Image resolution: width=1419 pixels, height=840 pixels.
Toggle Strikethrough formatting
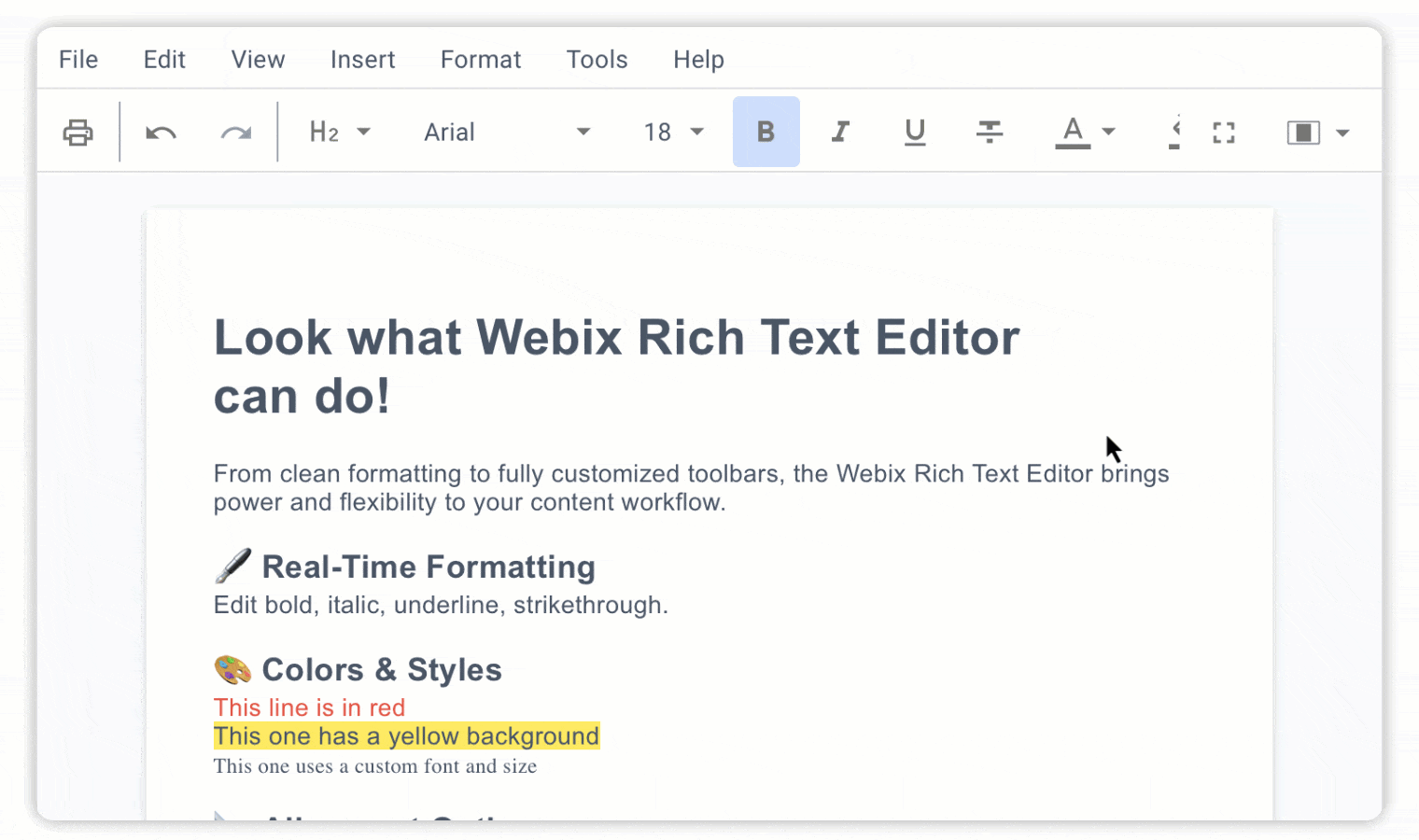point(990,132)
